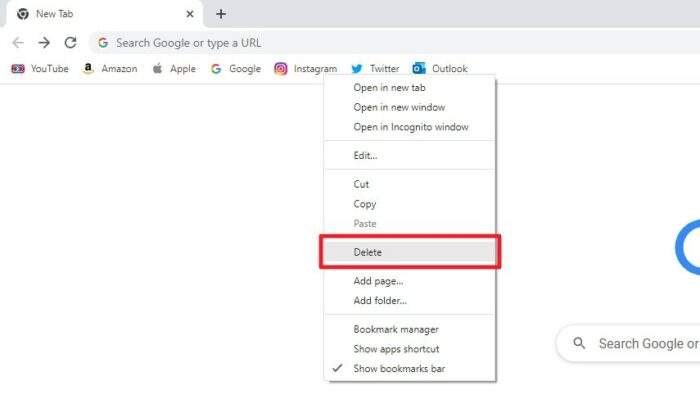
Task: Select Edit... from context menu
Action: pyautogui.click(x=410, y=156)
